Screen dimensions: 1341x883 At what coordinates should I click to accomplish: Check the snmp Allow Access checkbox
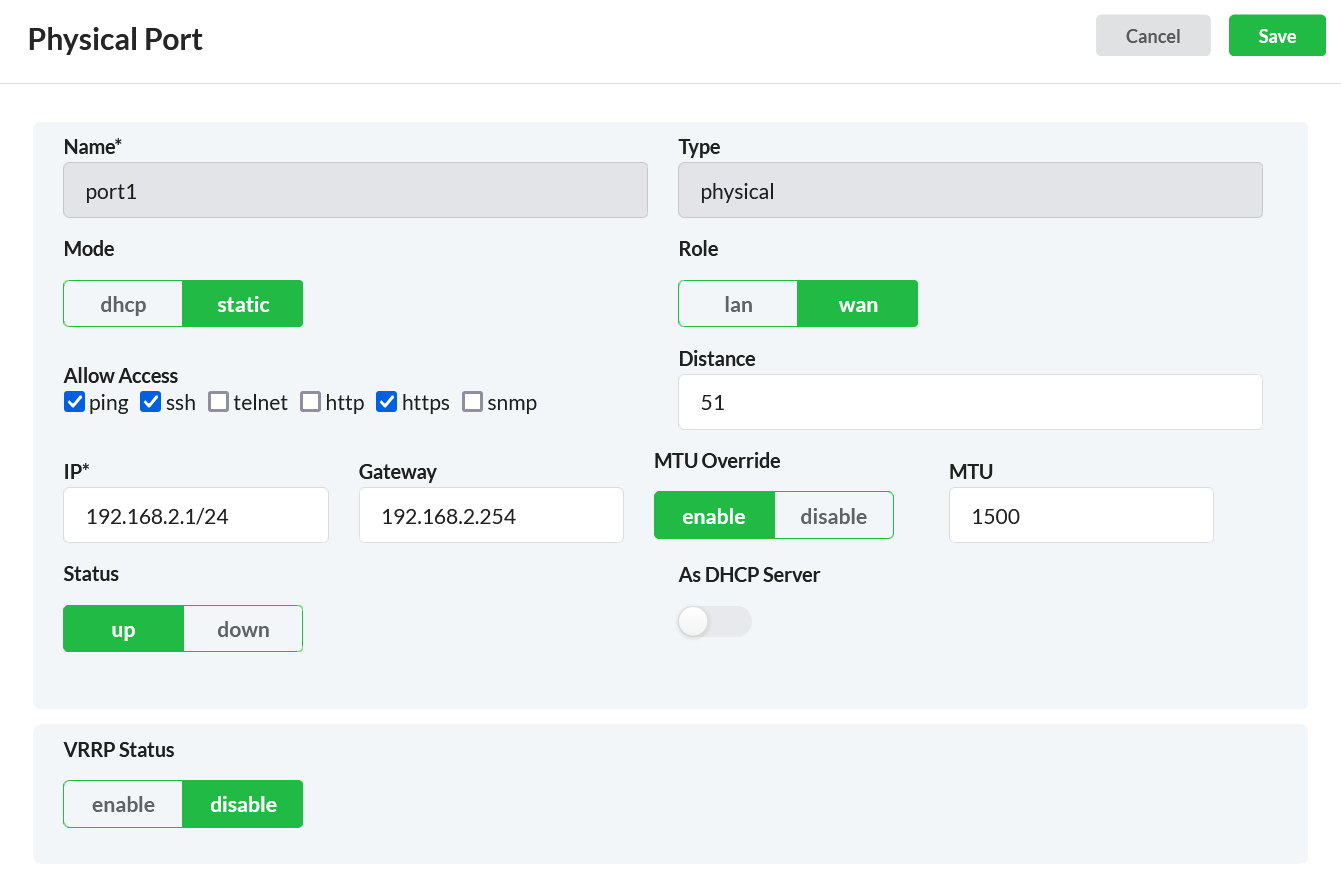tap(472, 402)
